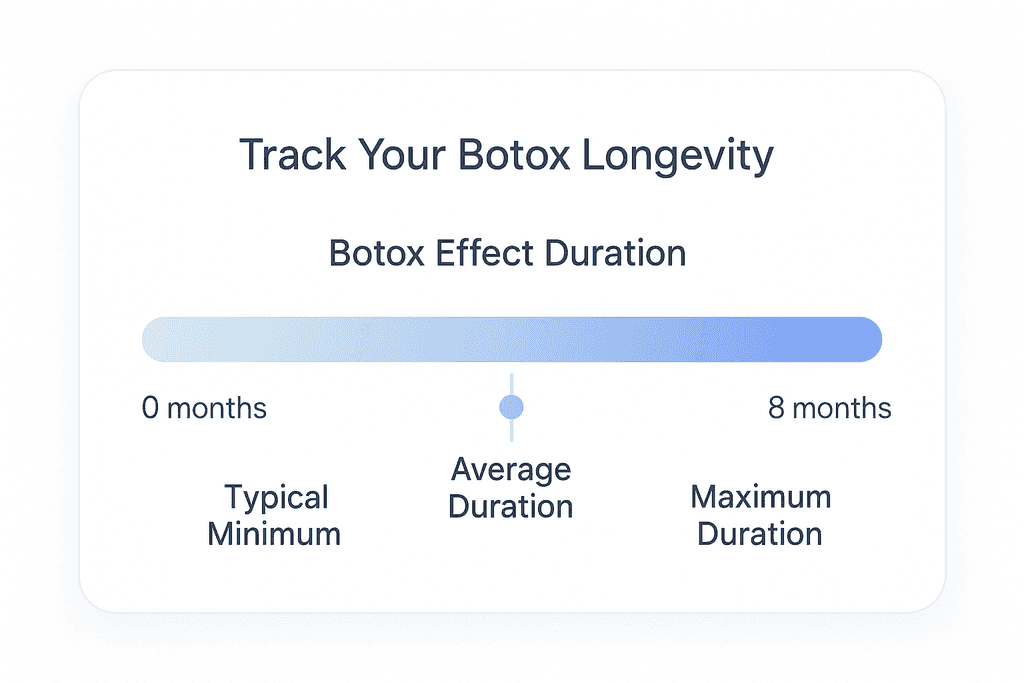Select the "Maximum Duration" label
Viewport: 1024px width, 683px height.
point(760,515)
